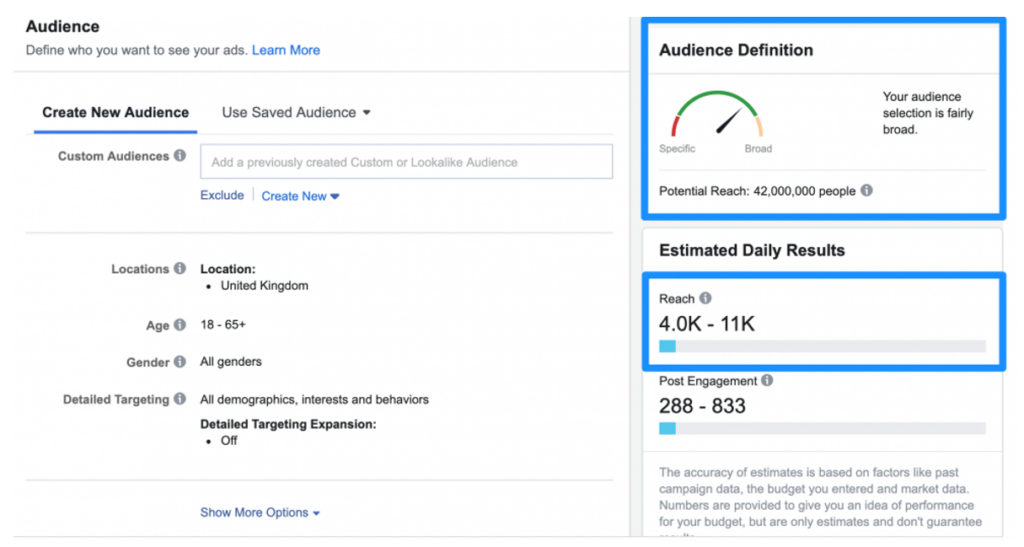Screen dimensions: 1024x547
Task: Click the 18 - 65+ age range
Action: point(223,324)
